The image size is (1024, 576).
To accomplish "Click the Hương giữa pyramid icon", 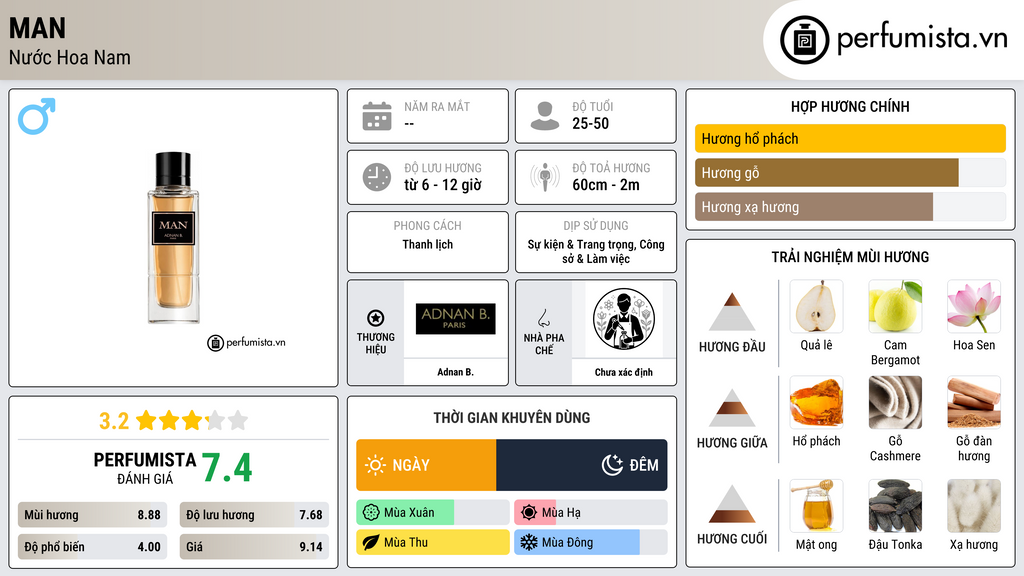I will pyautogui.click(x=732, y=408).
